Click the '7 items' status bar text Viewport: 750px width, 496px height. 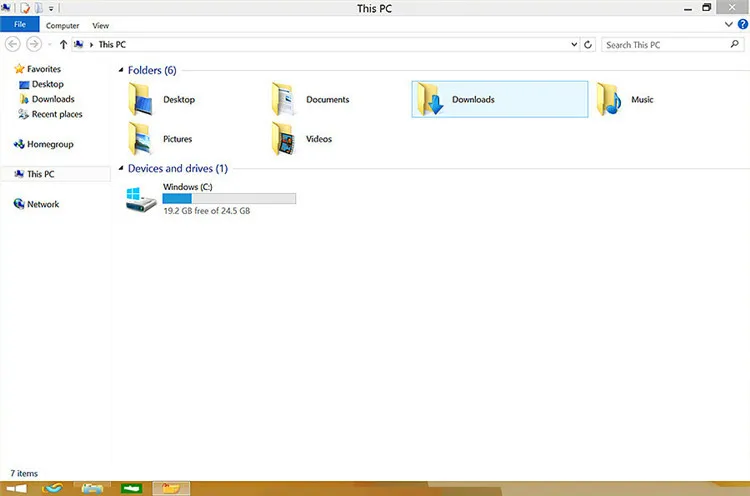[24, 473]
